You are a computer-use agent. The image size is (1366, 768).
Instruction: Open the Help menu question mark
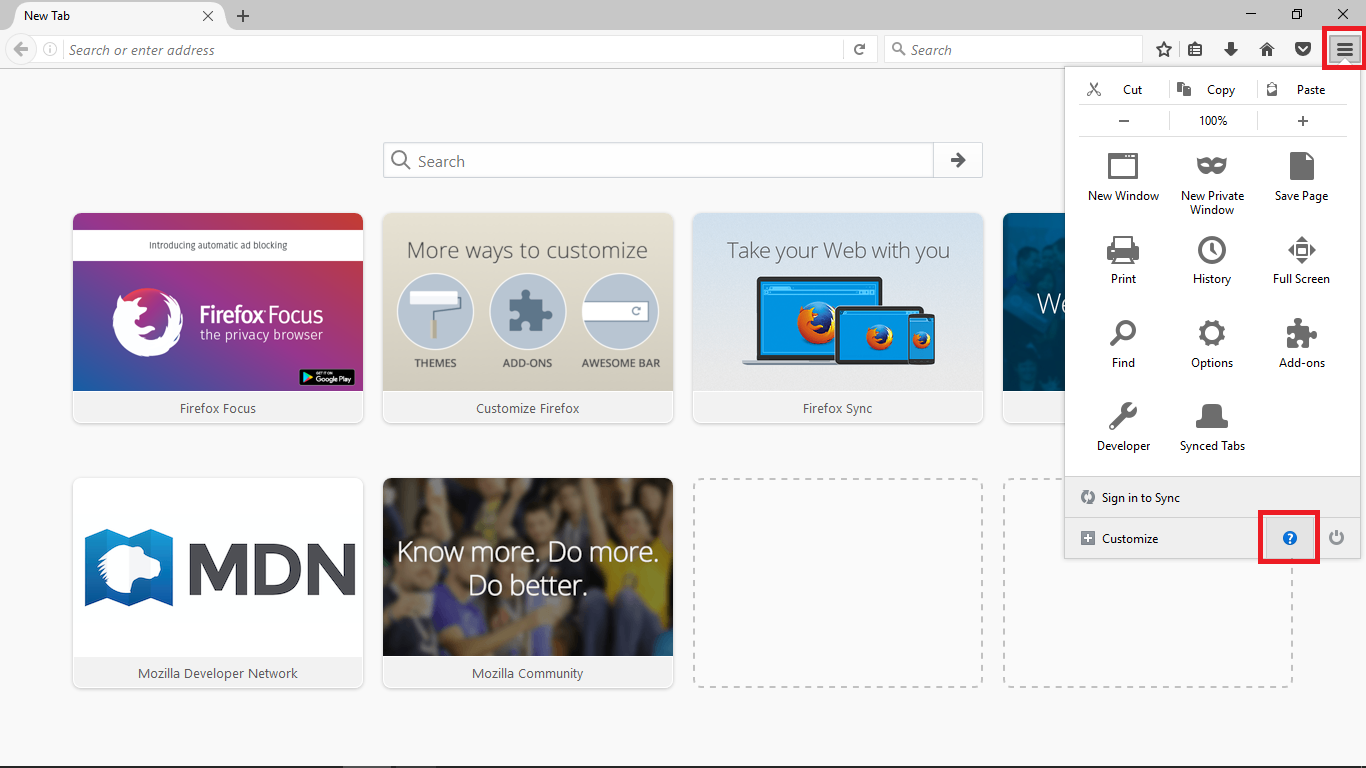coord(1289,538)
